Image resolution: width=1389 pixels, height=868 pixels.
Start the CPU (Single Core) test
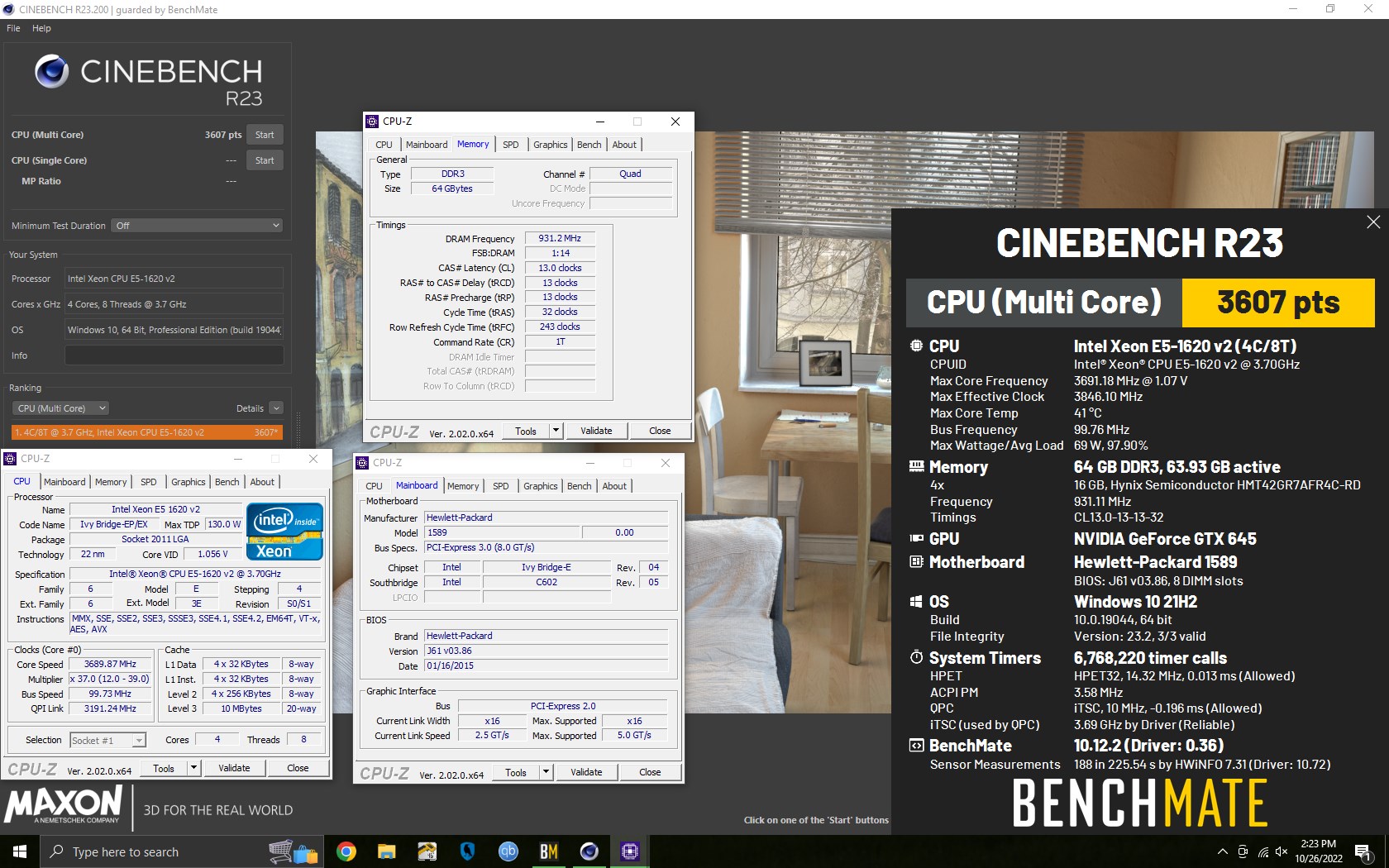(x=265, y=160)
